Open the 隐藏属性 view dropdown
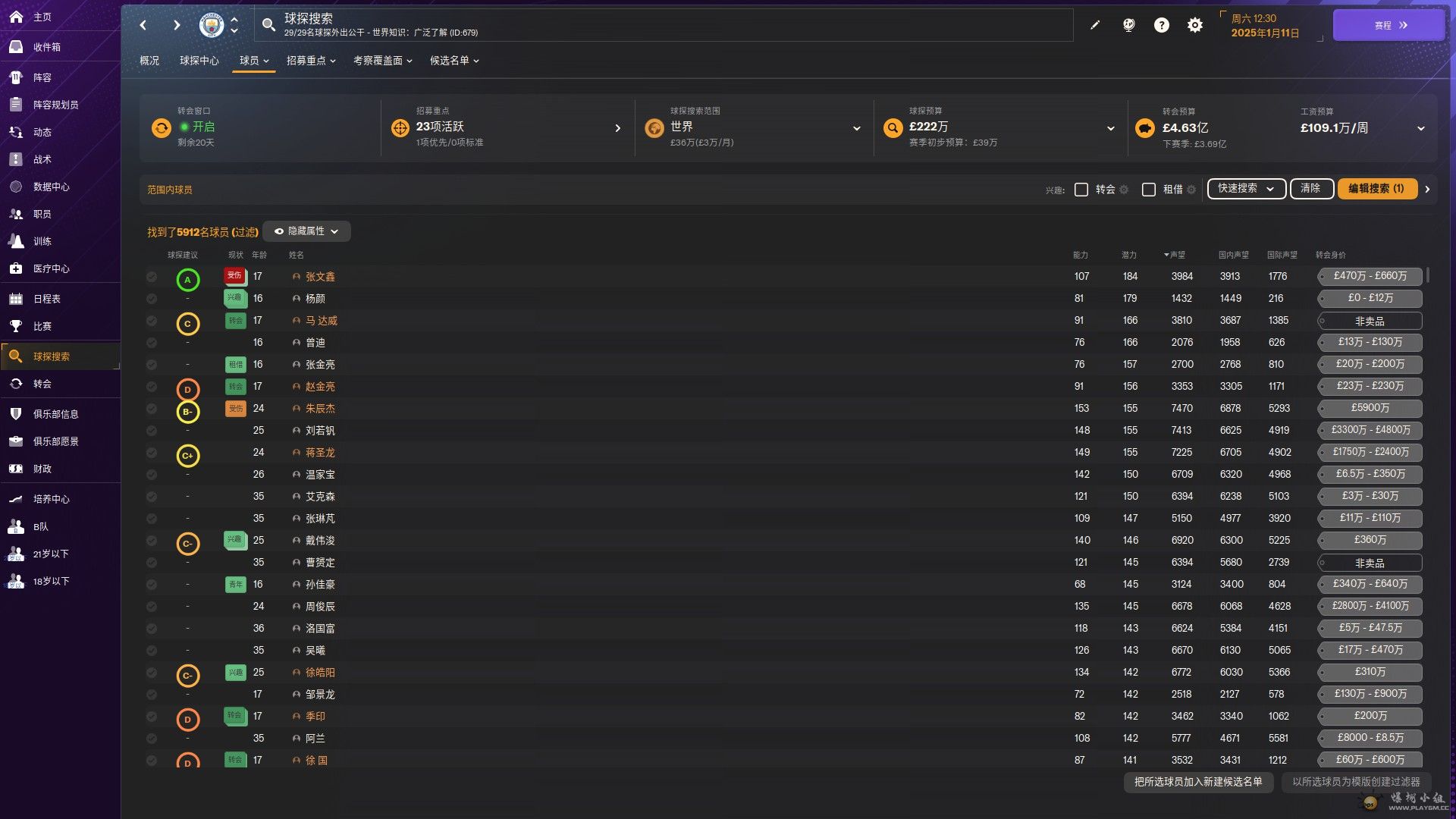This screenshot has width=1456, height=819. click(x=306, y=231)
